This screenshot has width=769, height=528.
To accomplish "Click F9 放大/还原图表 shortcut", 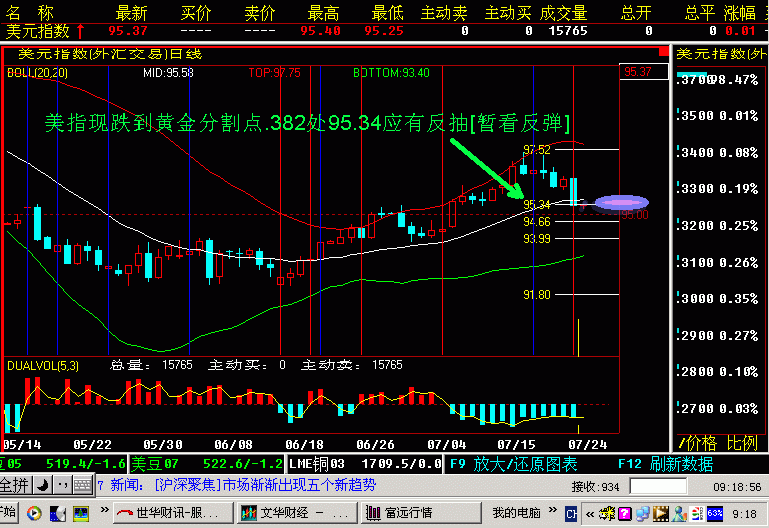I will click(x=513, y=464).
